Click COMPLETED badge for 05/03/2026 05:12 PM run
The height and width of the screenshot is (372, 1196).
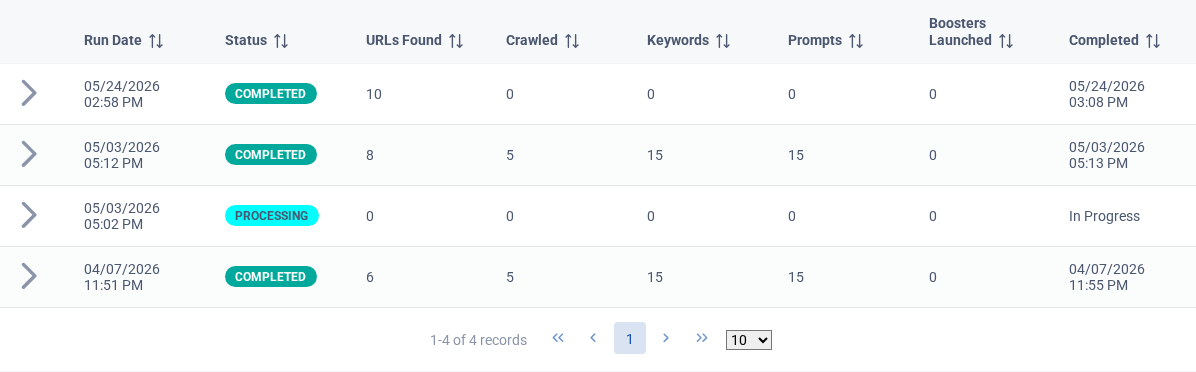[271, 155]
